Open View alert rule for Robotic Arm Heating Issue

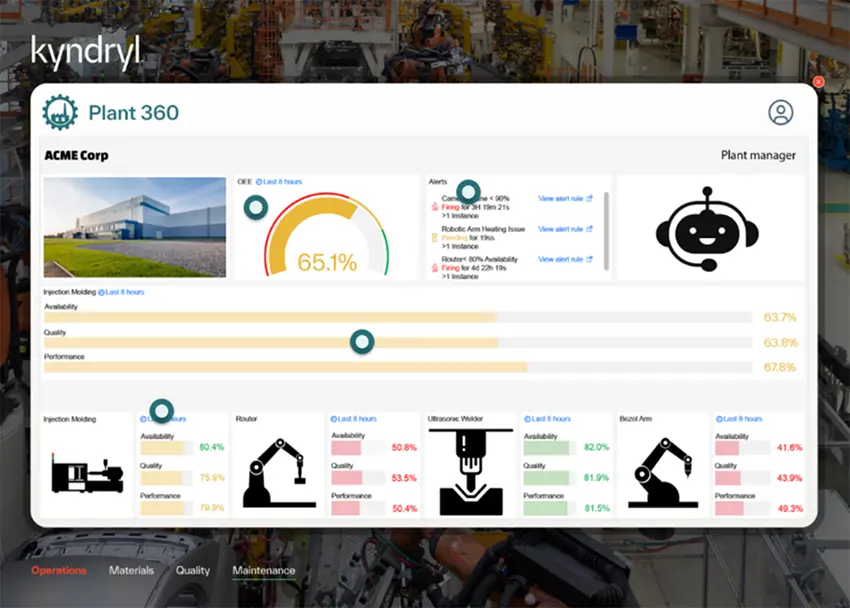click(565, 229)
